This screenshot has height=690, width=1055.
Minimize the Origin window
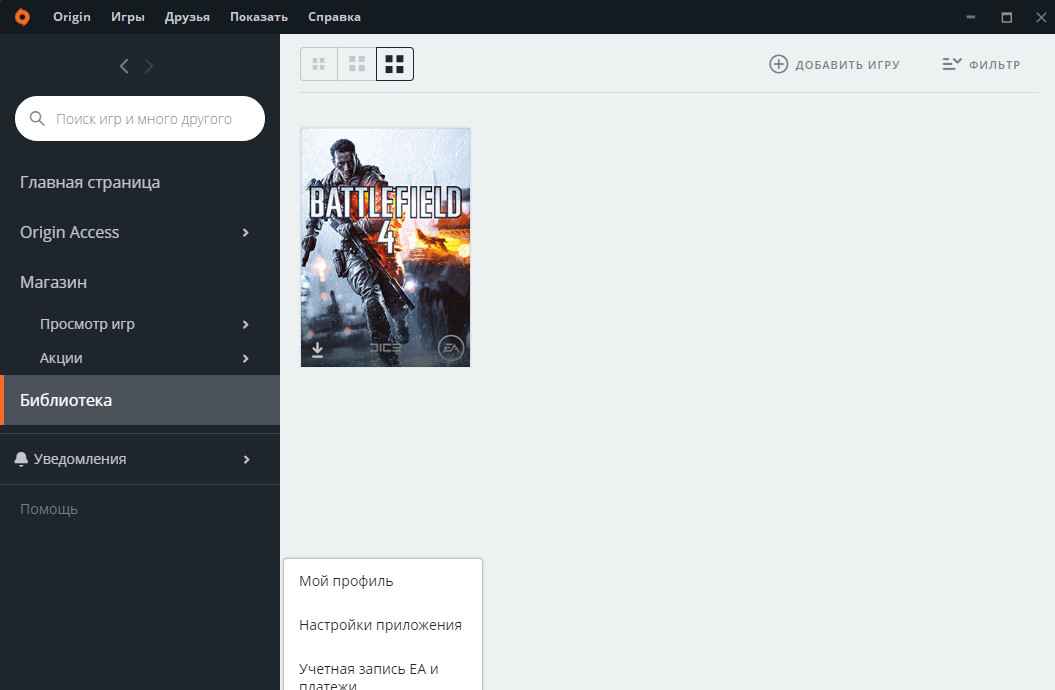(970, 17)
